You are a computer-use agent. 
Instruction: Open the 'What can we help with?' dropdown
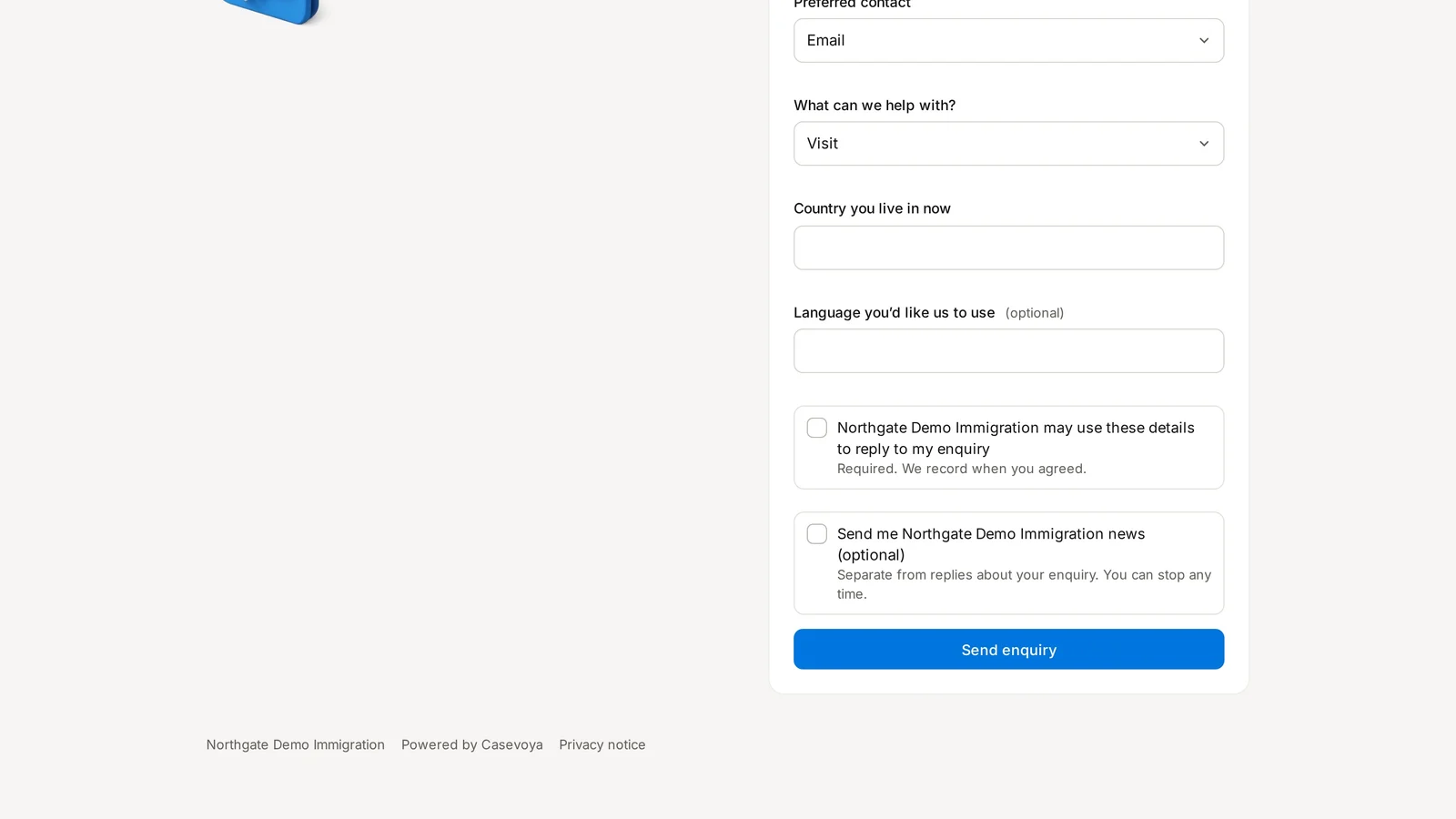tap(1008, 144)
